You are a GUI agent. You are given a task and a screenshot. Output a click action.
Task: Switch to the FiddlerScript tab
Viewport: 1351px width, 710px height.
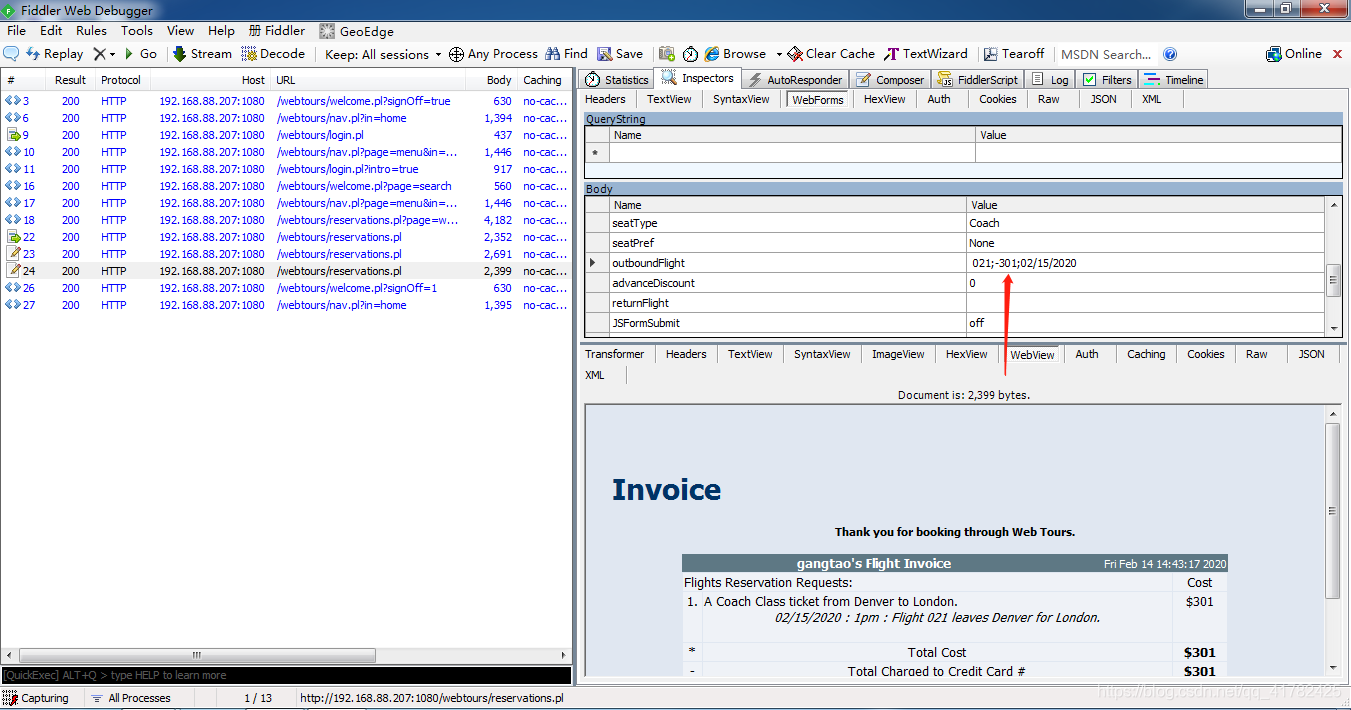click(977, 80)
